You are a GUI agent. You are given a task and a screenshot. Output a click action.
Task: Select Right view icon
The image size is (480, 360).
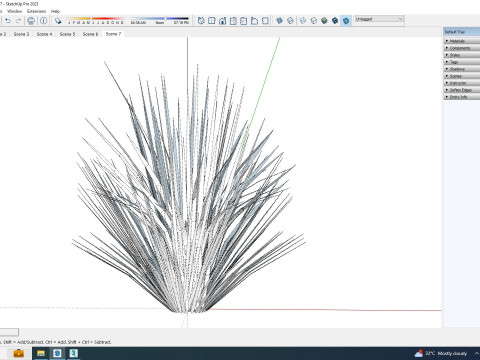[x=233, y=21]
